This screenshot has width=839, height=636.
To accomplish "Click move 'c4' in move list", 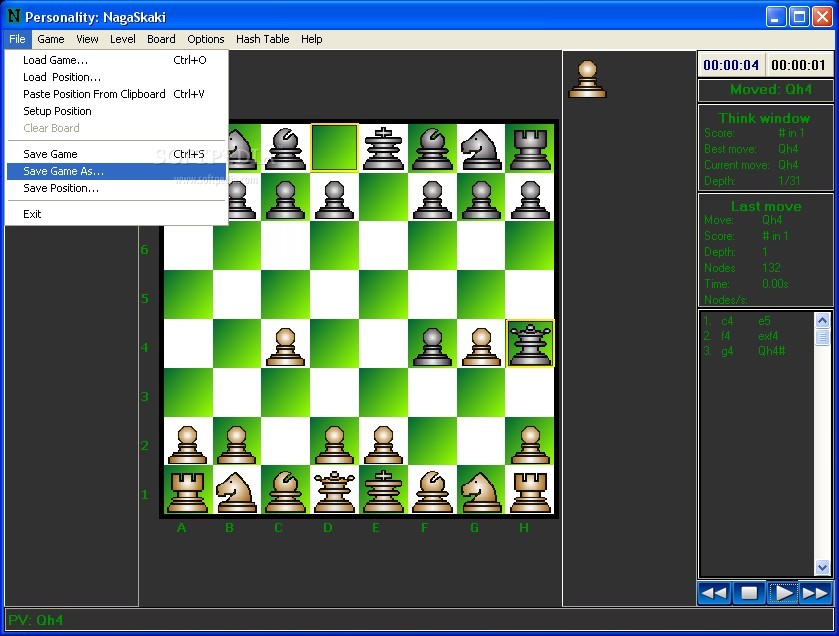I will 727,321.
